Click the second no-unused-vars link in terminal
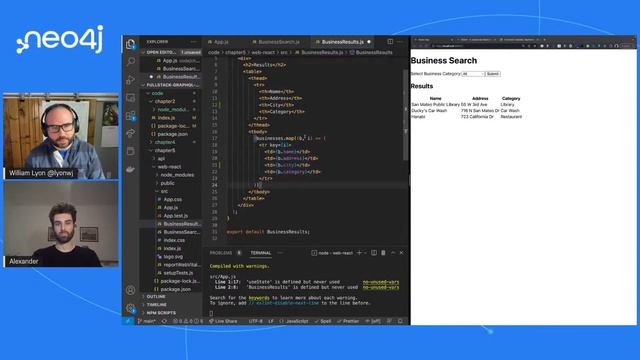The width and height of the screenshot is (640, 360). (381, 287)
